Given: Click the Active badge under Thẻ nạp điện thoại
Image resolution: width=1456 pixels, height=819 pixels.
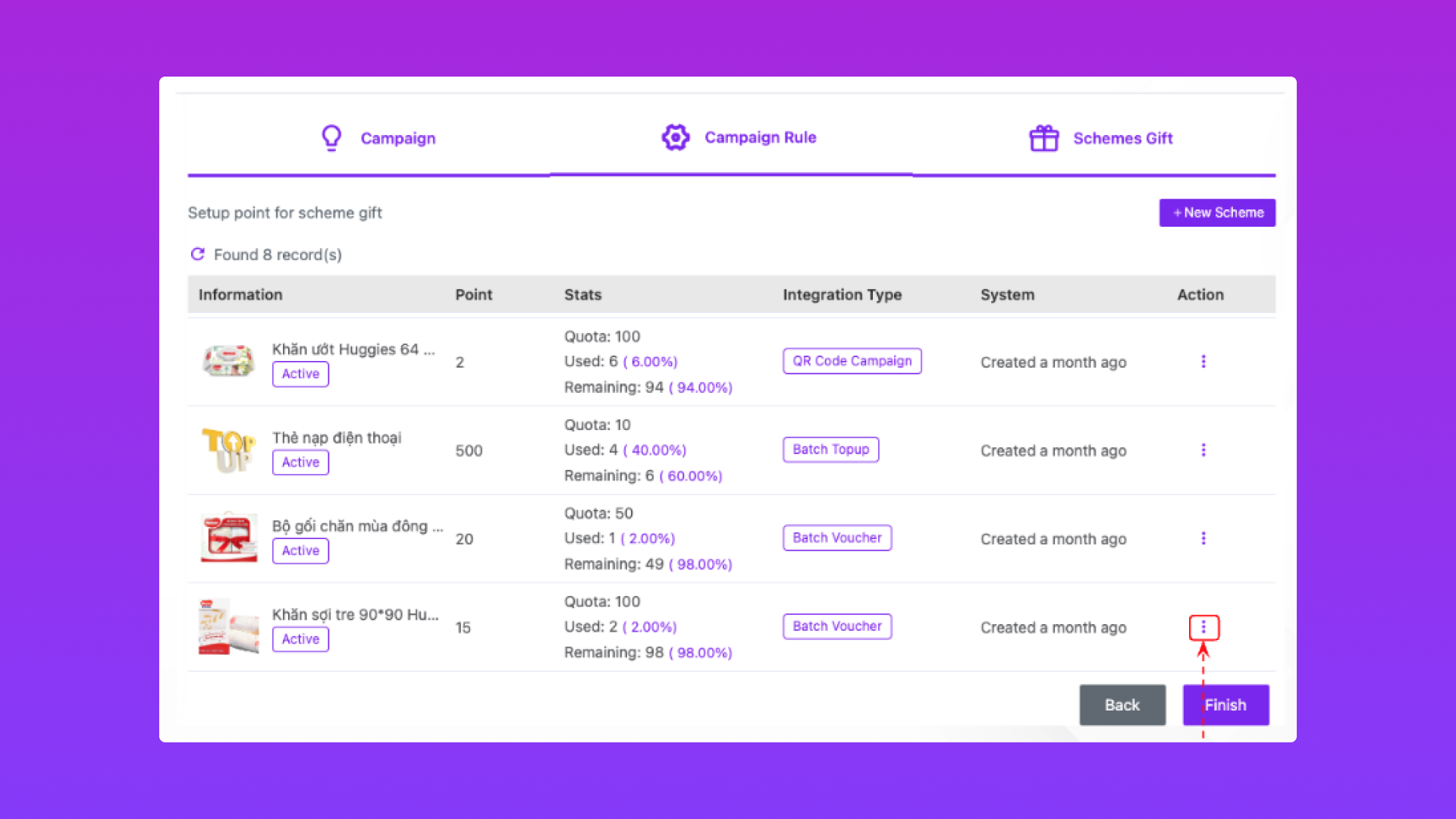Looking at the screenshot, I should tap(300, 463).
